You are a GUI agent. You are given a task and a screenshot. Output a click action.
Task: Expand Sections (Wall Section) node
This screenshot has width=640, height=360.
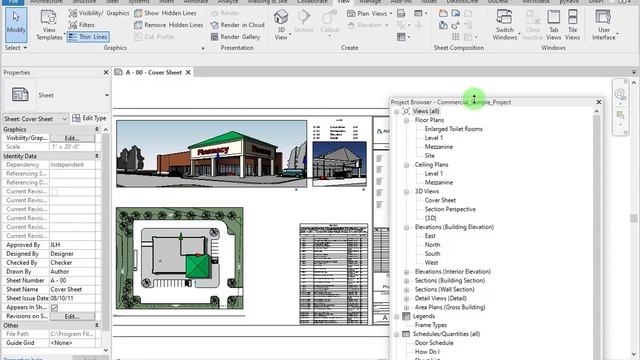click(x=407, y=290)
